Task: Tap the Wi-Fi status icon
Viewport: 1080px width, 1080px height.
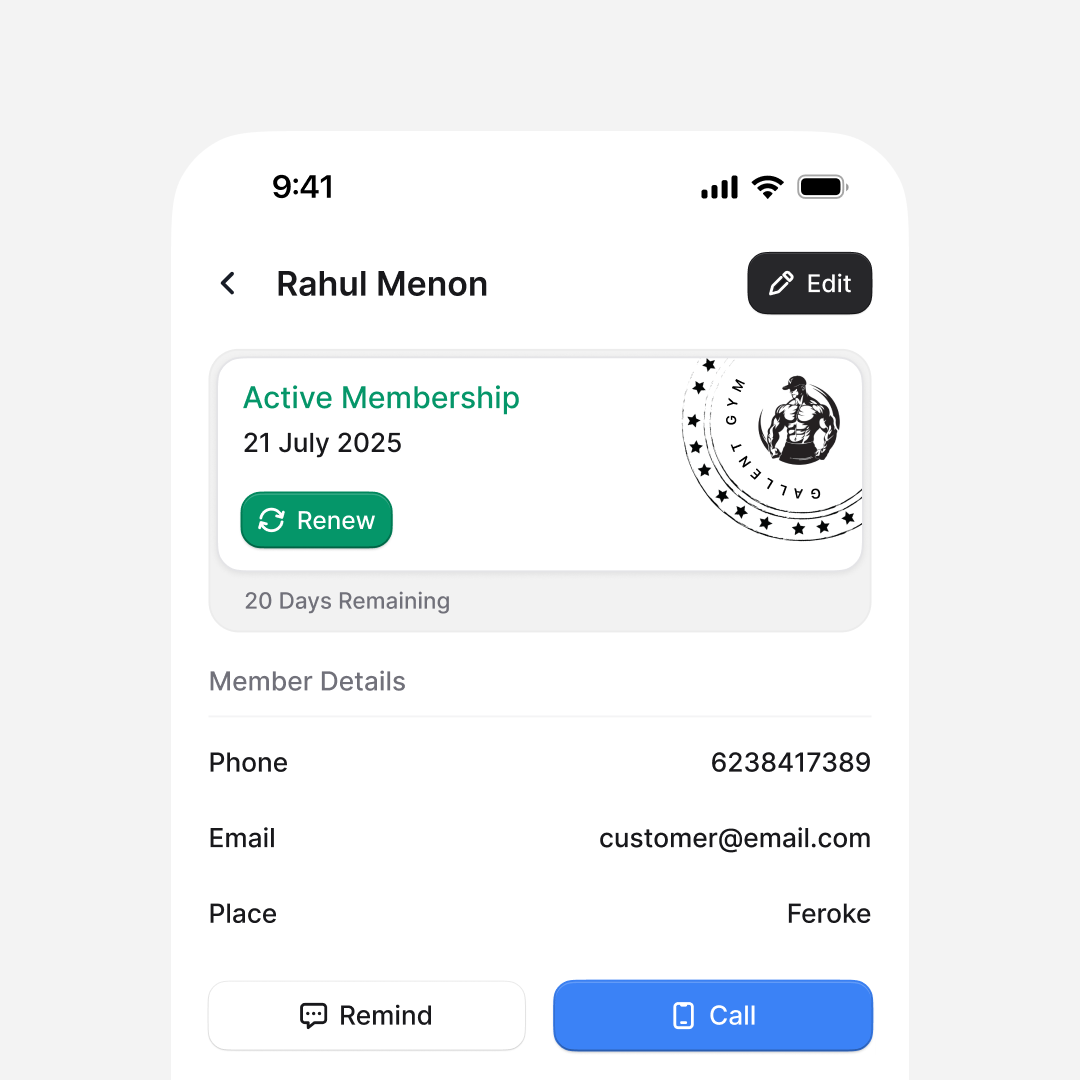Action: click(x=767, y=187)
